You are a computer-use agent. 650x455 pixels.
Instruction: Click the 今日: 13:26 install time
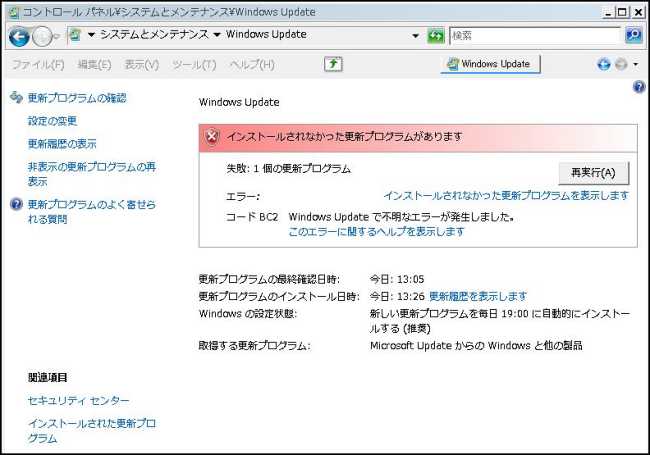[397, 296]
